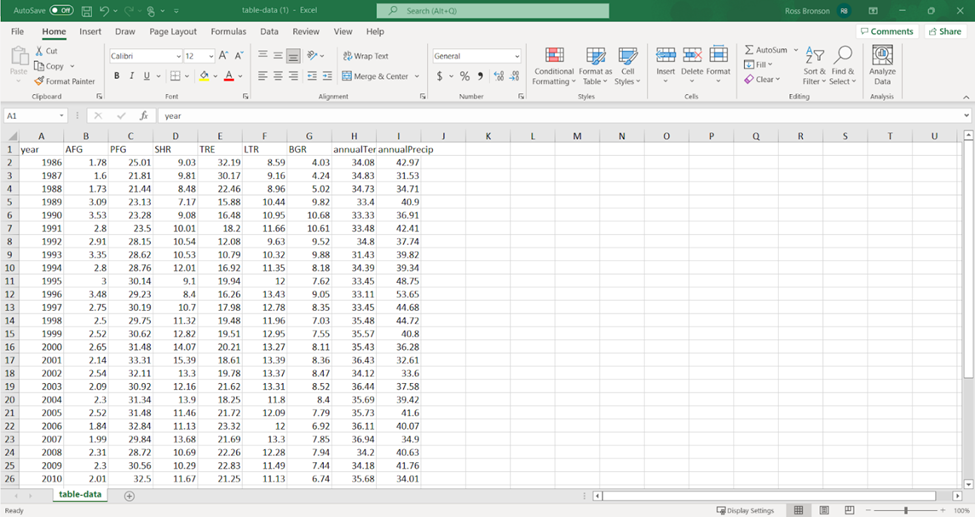The height and width of the screenshot is (517, 975).
Task: Click the Format as Table icon
Action: click(x=595, y=57)
